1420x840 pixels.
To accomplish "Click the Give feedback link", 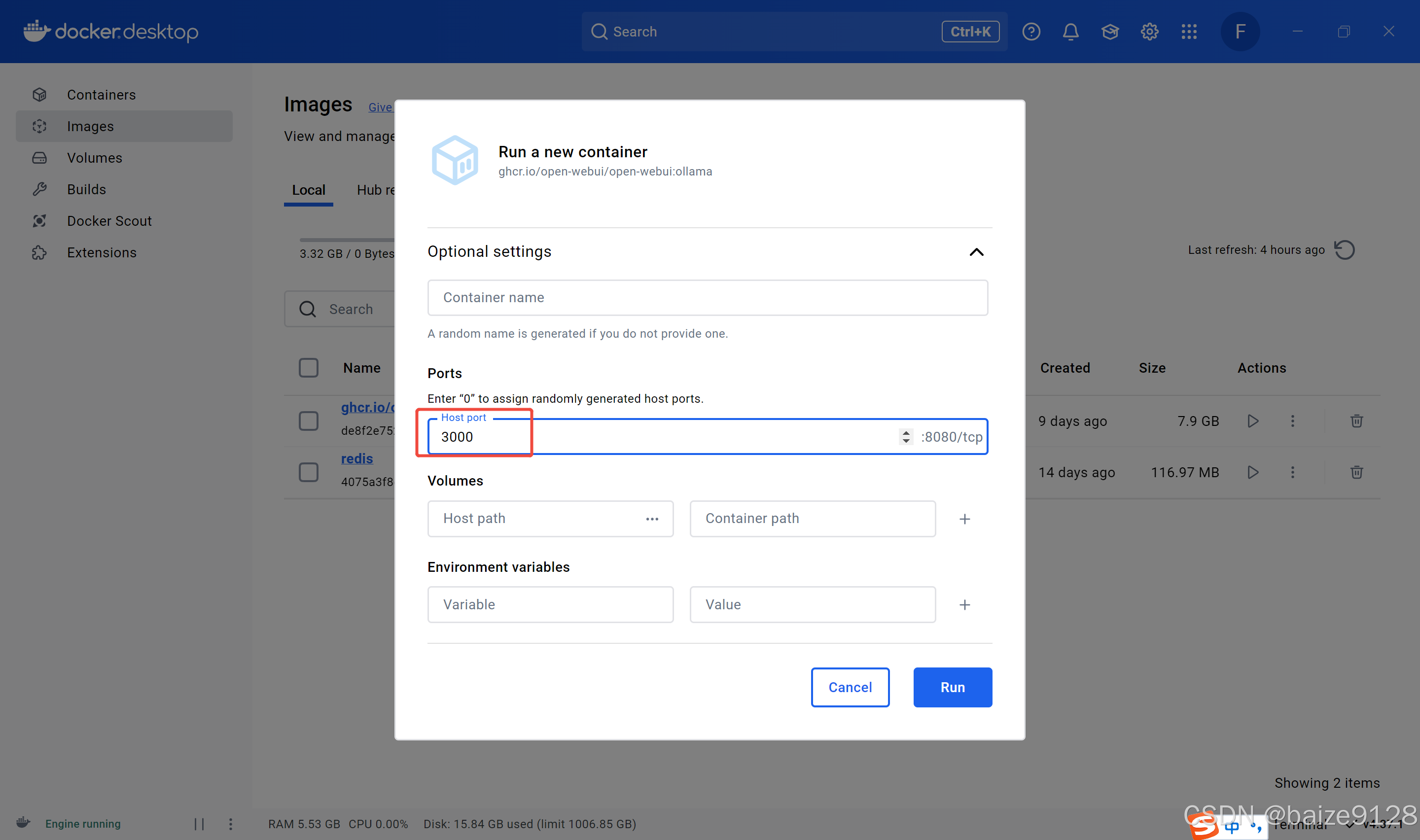I will (380, 107).
